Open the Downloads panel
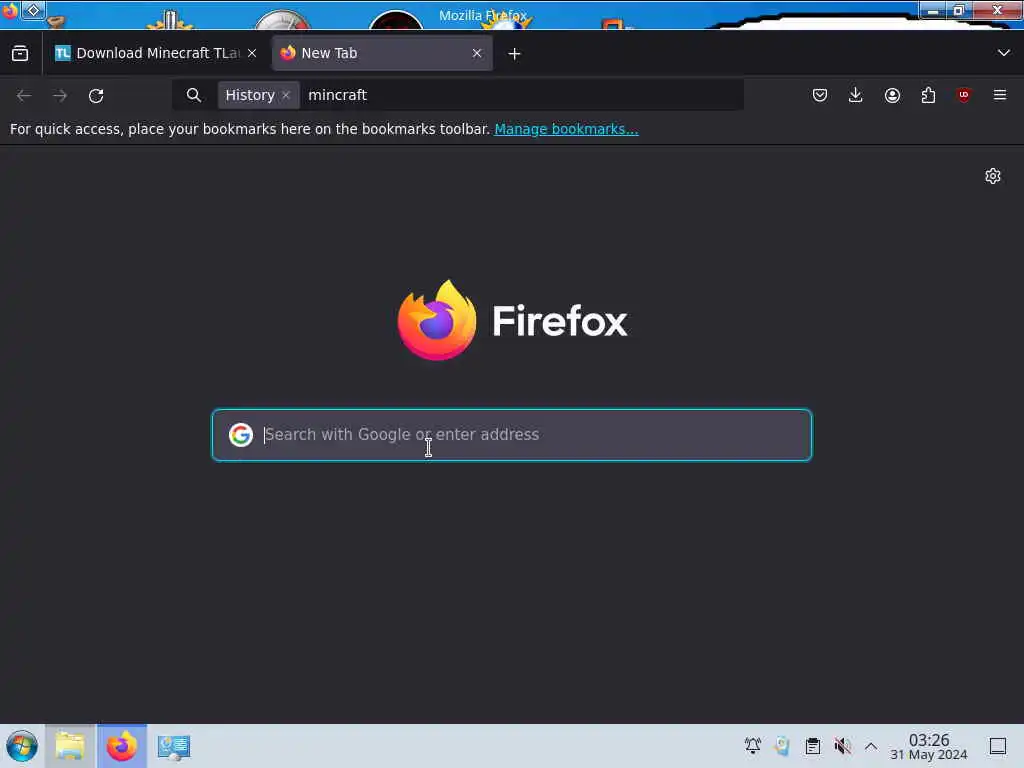1024x768 pixels. tap(856, 95)
